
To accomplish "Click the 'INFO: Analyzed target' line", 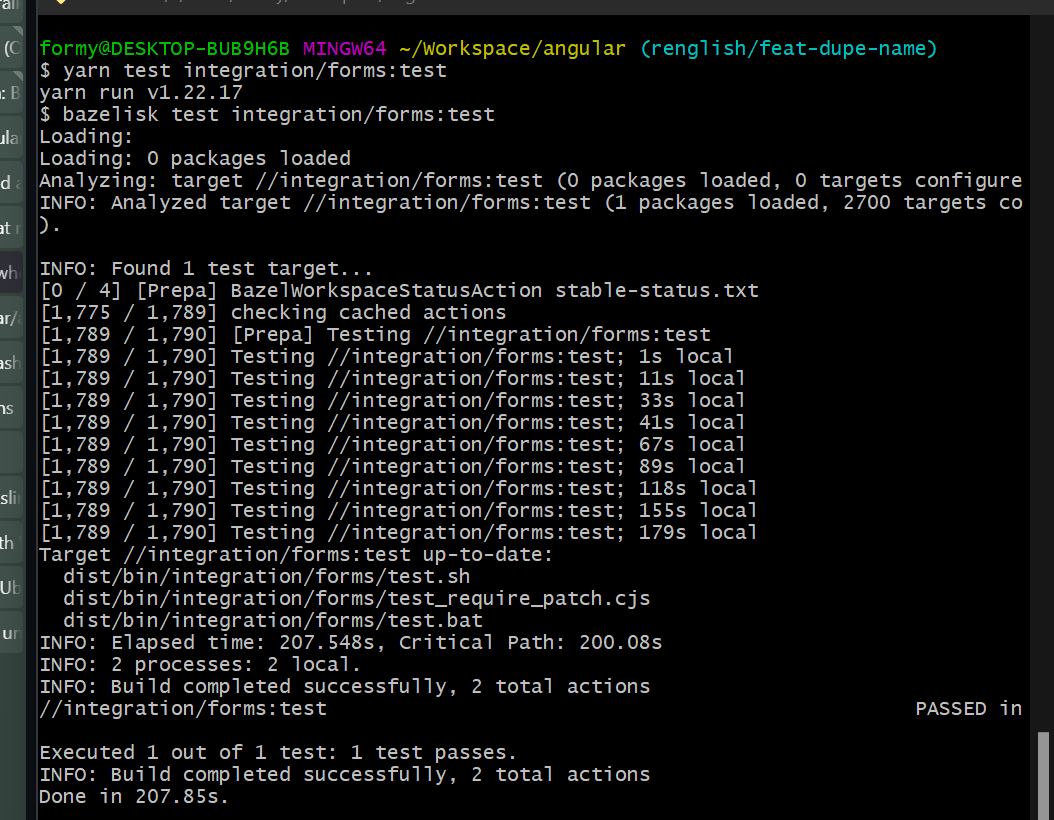I will coord(530,203).
